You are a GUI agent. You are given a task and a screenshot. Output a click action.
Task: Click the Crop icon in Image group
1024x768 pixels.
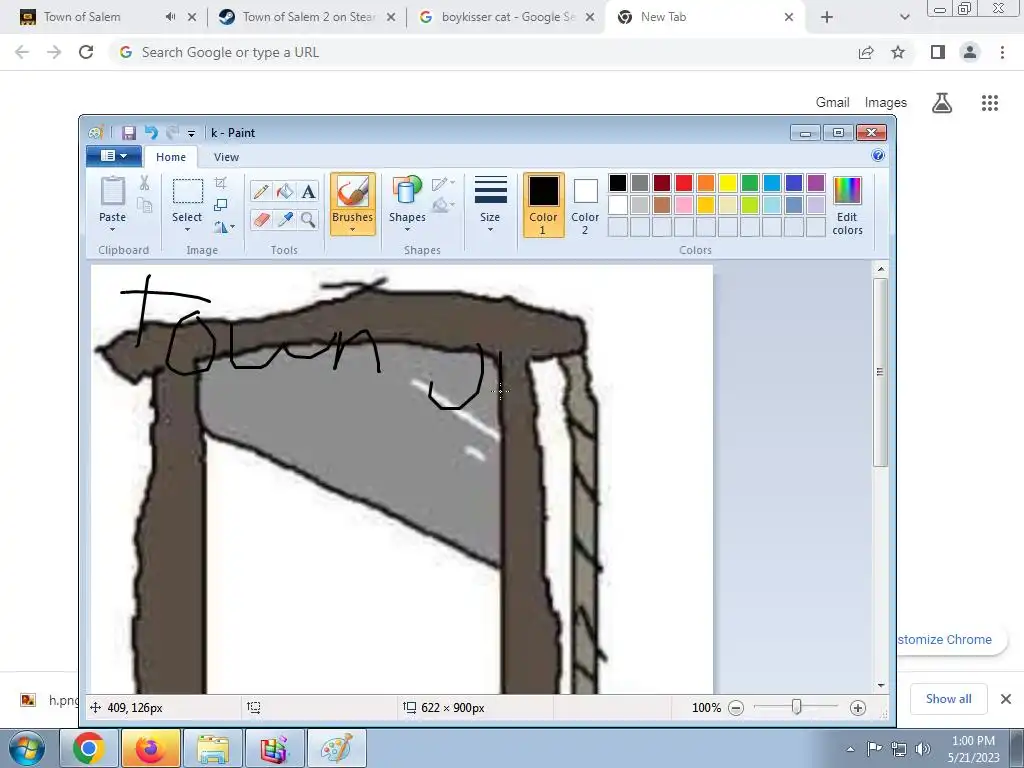point(221,183)
